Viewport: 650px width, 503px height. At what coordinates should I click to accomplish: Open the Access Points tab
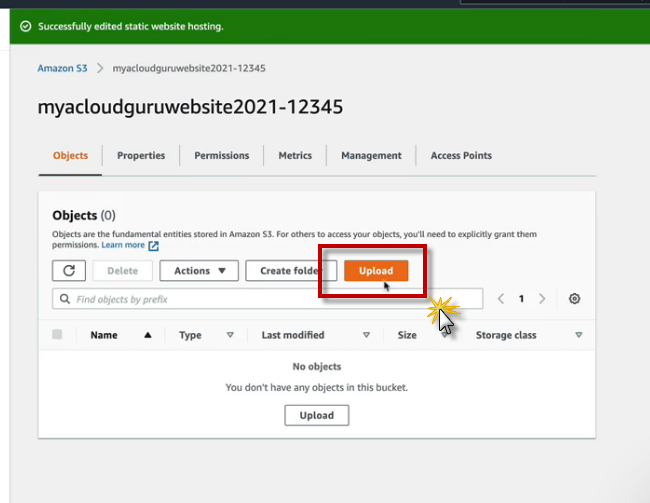(x=461, y=156)
